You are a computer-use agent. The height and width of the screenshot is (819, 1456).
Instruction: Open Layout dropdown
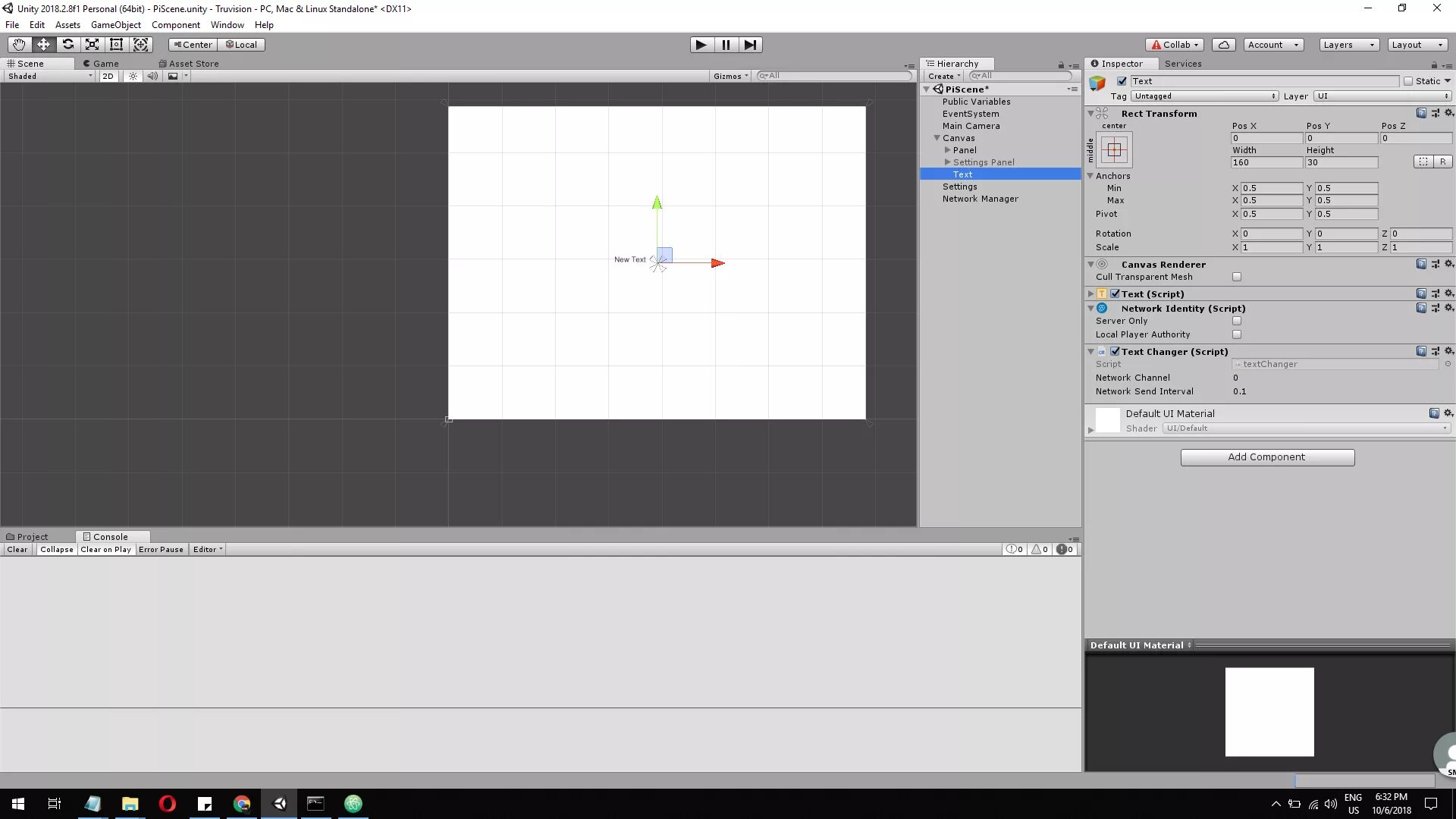pyautogui.click(x=1417, y=45)
